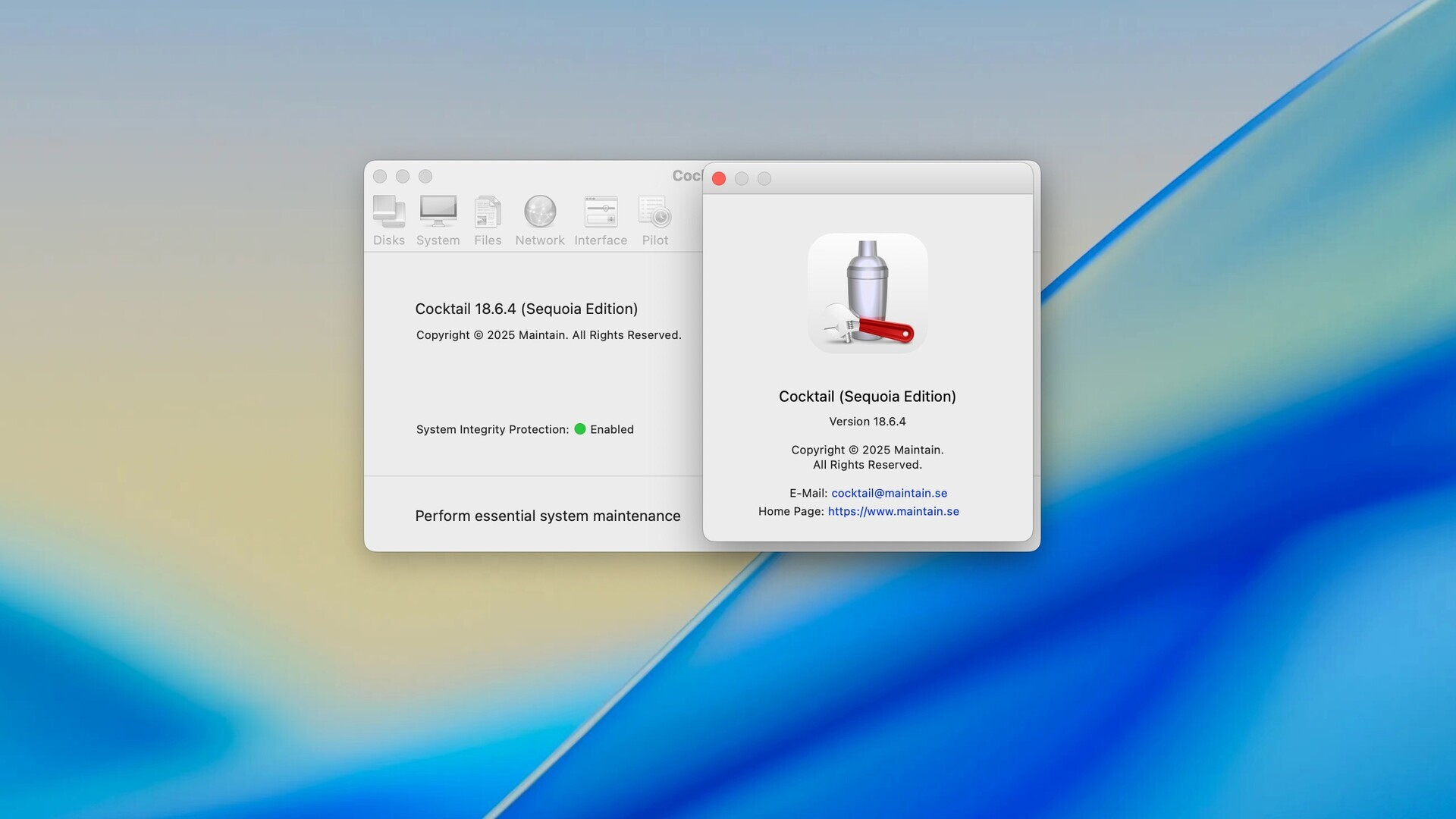Click 'System Integrity Protection:' label
Viewport: 1456px width, 819px height.
[492, 429]
